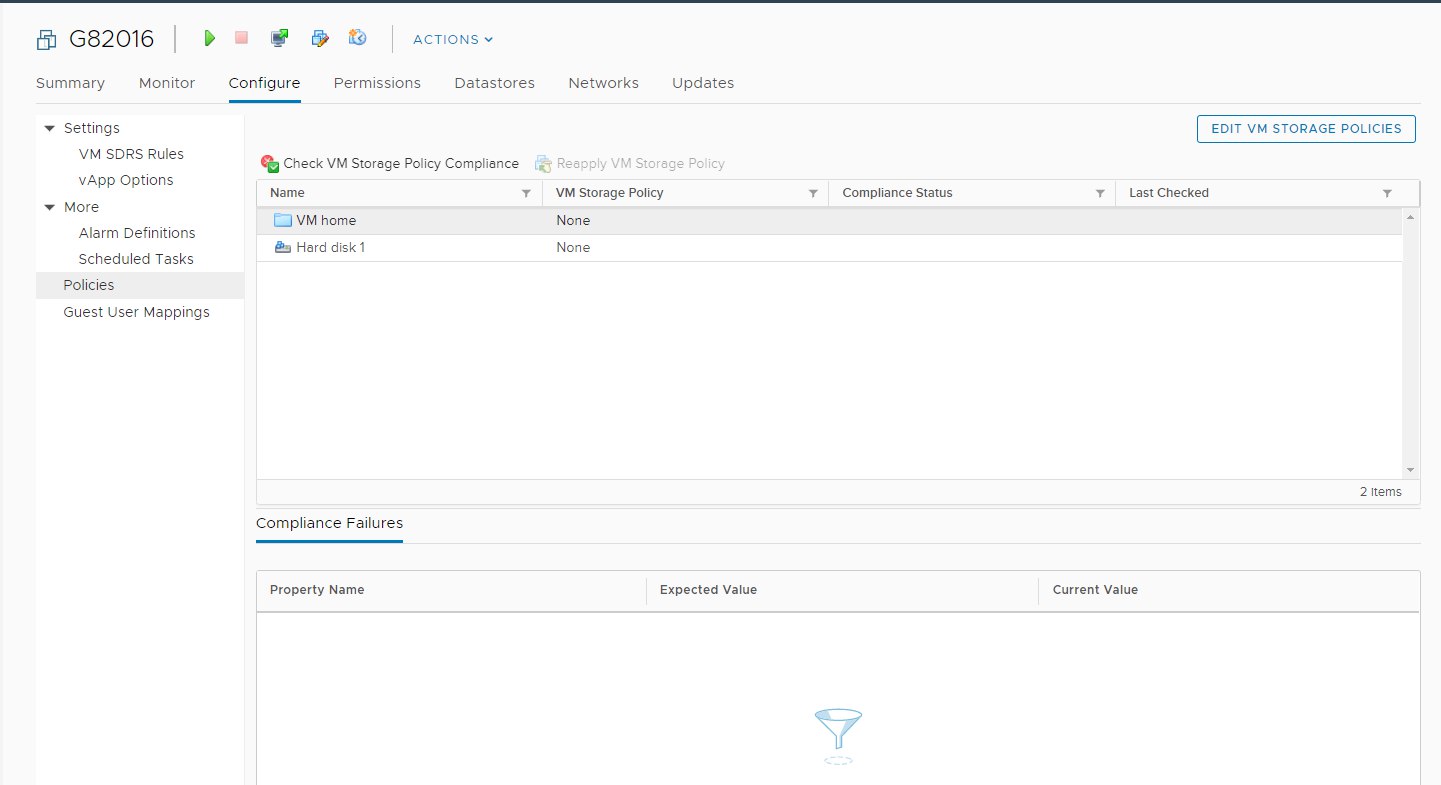Collapse the Settings tree section
The image size is (1441, 785).
50,128
